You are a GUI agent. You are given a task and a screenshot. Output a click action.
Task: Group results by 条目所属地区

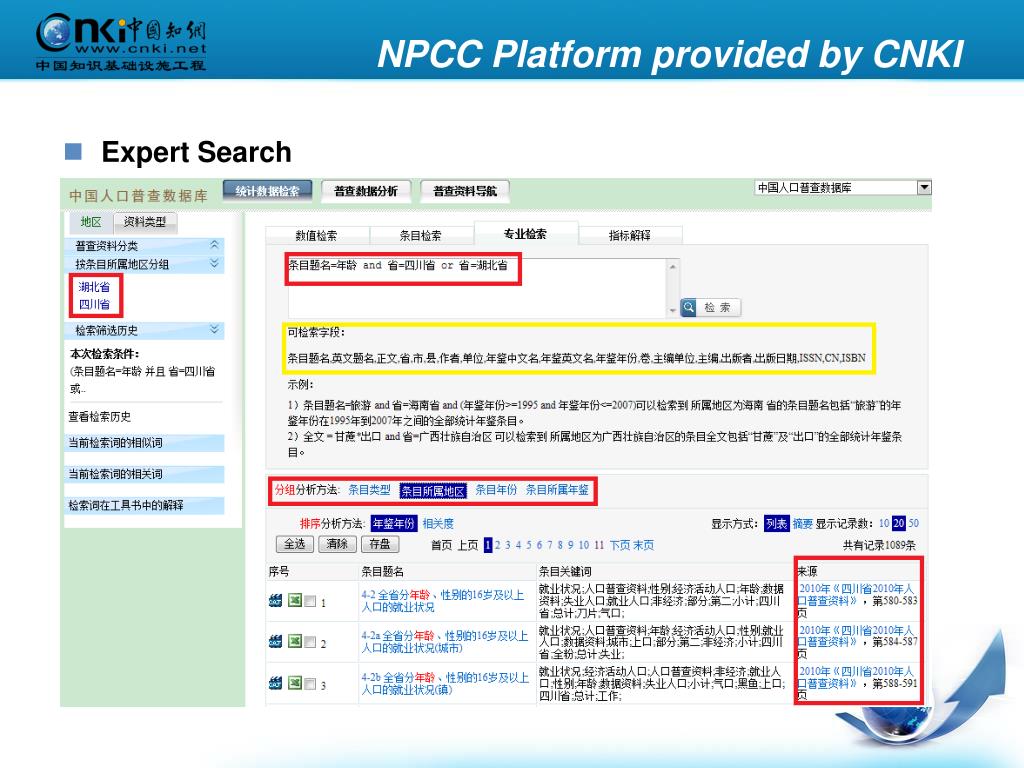[433, 490]
